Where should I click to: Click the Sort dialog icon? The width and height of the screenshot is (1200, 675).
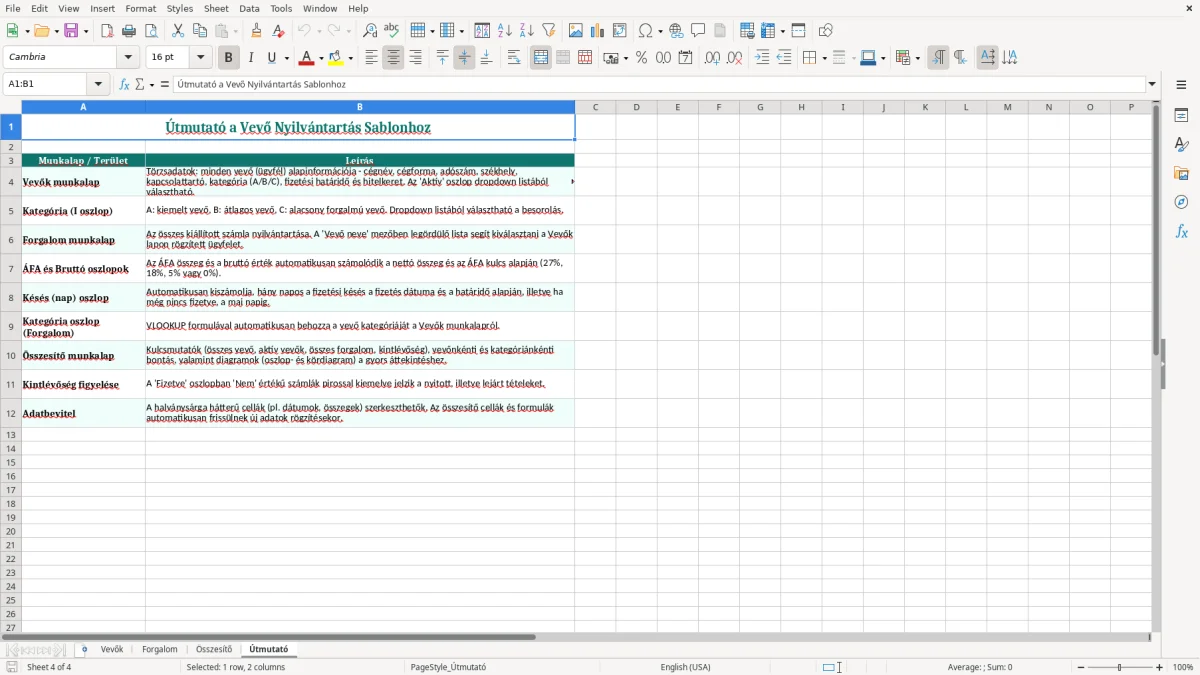pos(482,31)
